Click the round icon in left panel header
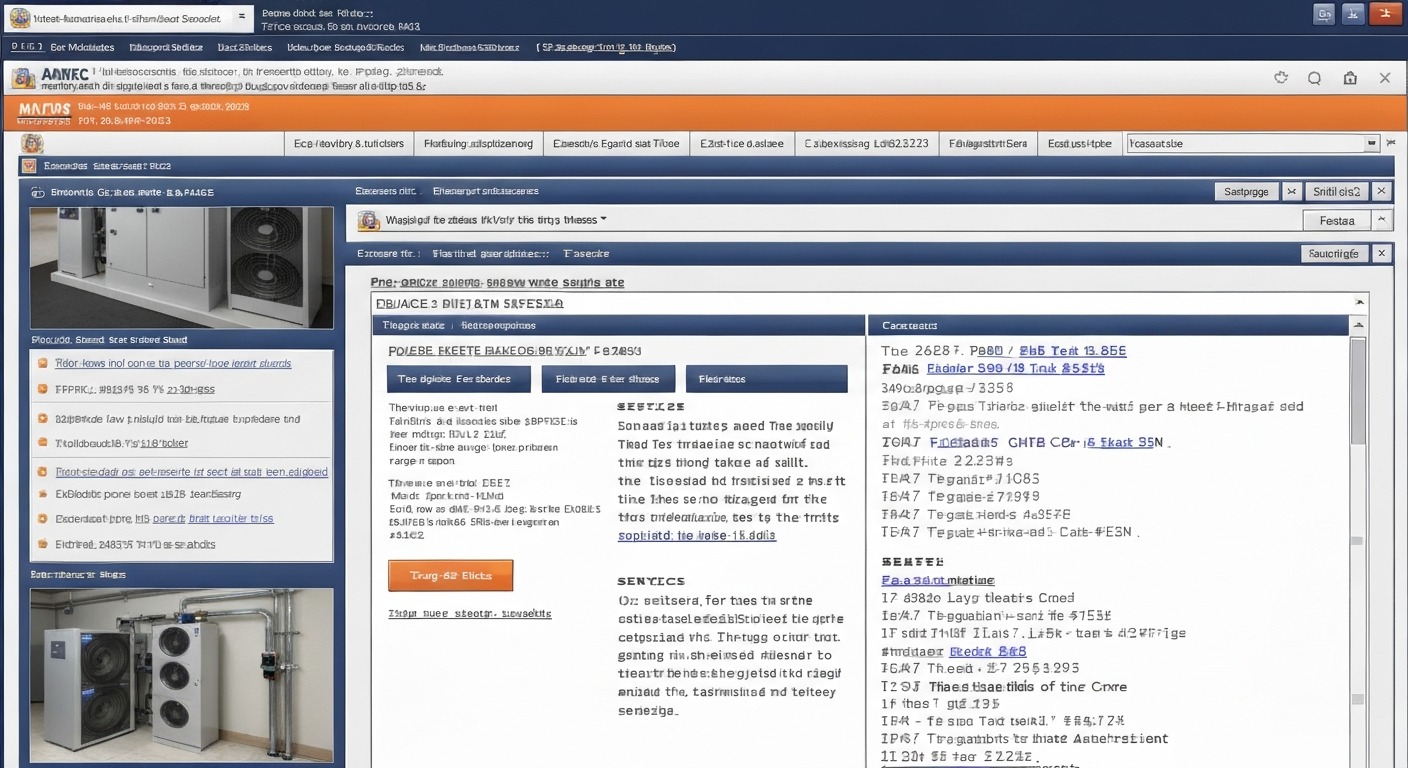Viewport: 1408px width, 768px height. (x=38, y=192)
